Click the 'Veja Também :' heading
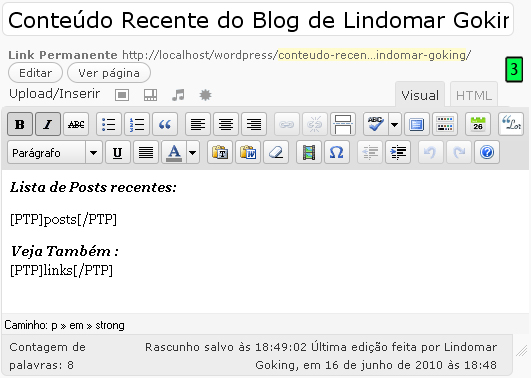The height and width of the screenshot is (378, 531). click(64, 251)
